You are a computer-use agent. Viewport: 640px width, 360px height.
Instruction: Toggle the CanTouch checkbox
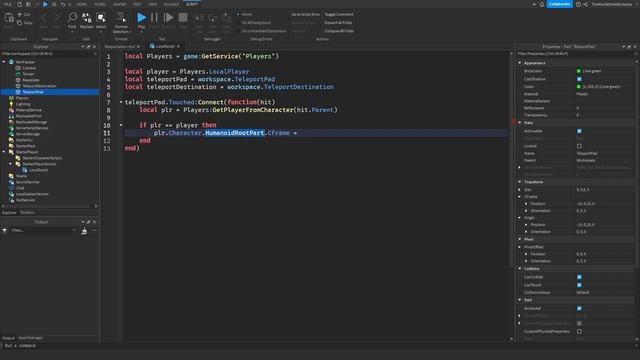tap(579, 285)
